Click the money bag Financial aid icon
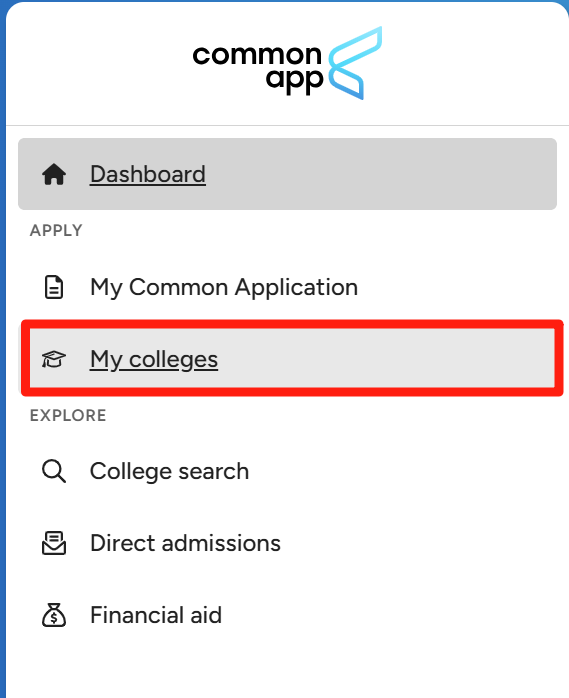This screenshot has width=569, height=698. pyautogui.click(x=54, y=615)
